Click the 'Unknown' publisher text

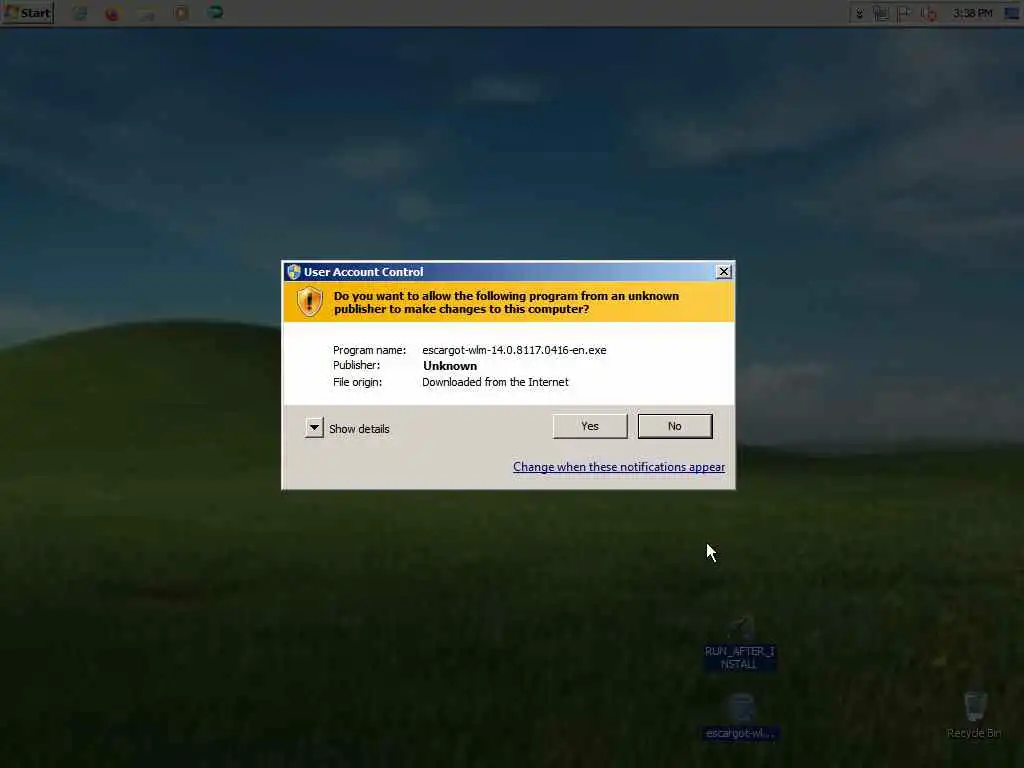[x=450, y=366]
